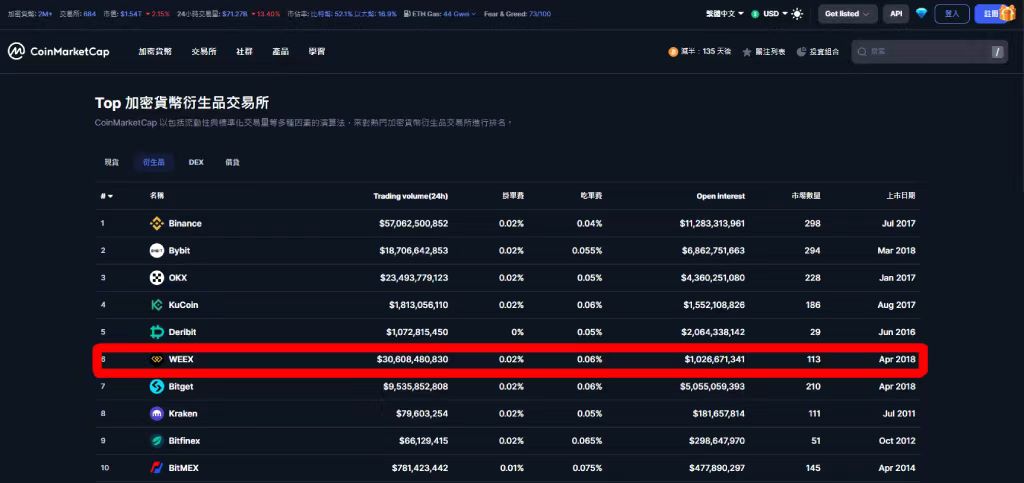This screenshot has height=483, width=1024.
Task: Open the portfolio pie chart icon
Action: click(801, 52)
